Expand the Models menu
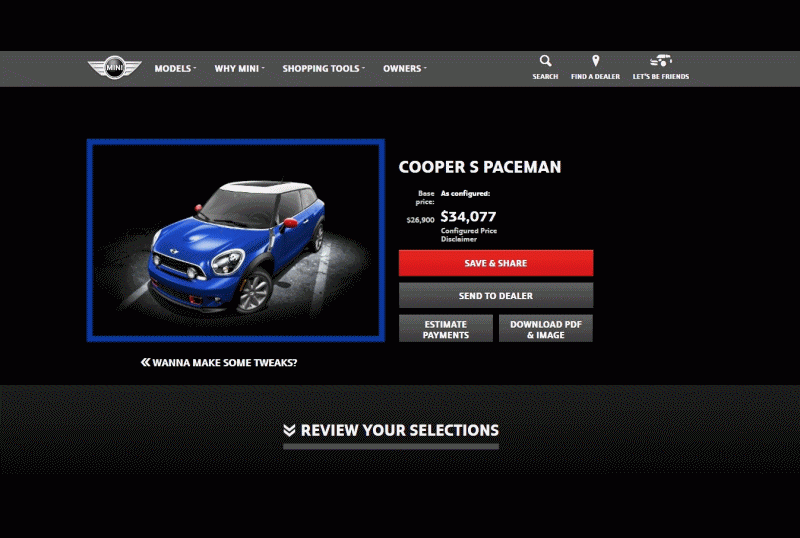Image resolution: width=800 pixels, height=538 pixels. [x=175, y=68]
